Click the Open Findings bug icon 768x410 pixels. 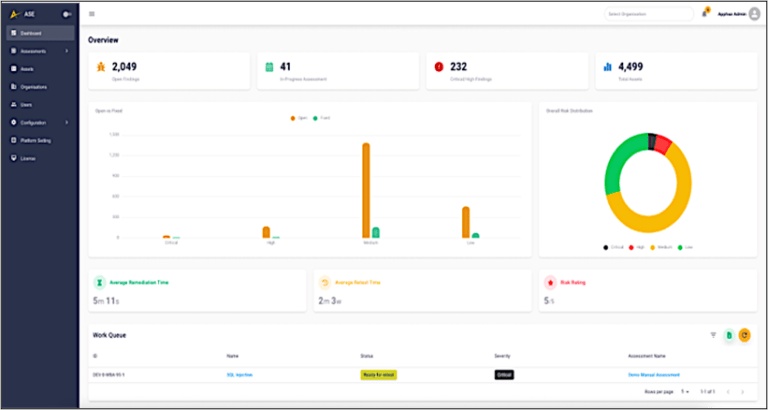tap(101, 67)
